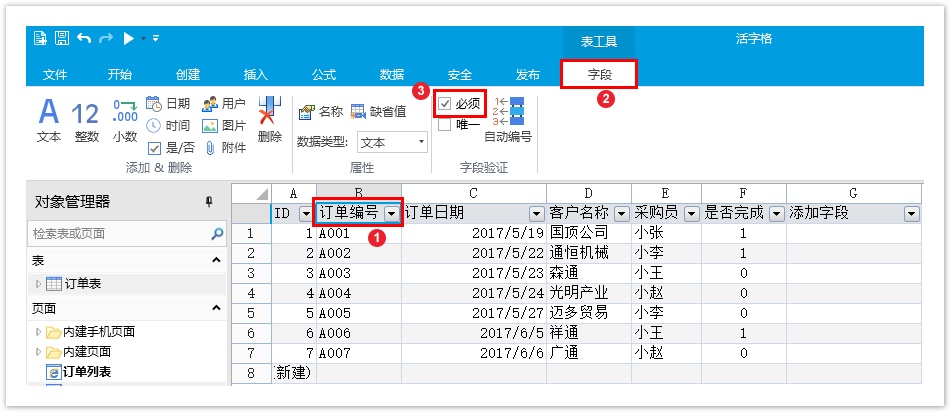
Task: Add a 小数 (decimal) field
Action: tap(124, 118)
